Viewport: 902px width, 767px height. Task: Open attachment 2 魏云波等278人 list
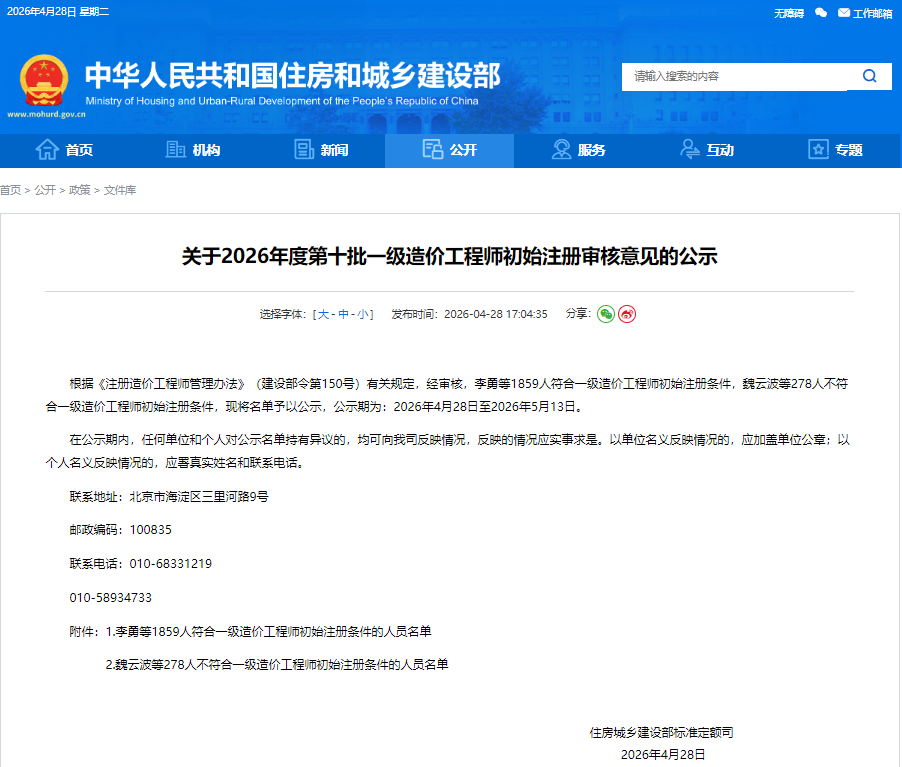coord(277,665)
